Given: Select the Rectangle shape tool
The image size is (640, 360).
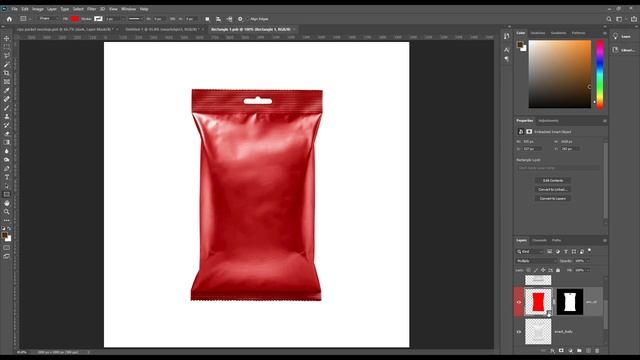Looking at the screenshot, I should pyautogui.click(x=7, y=194).
